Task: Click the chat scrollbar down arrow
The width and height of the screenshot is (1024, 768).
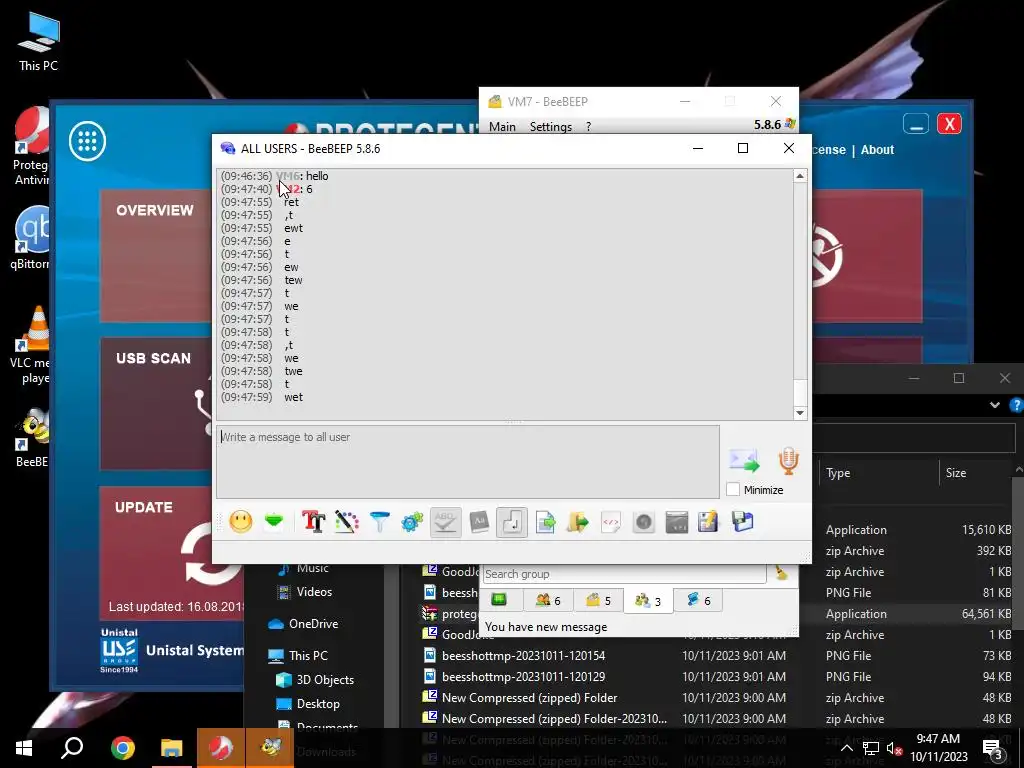Action: click(800, 413)
